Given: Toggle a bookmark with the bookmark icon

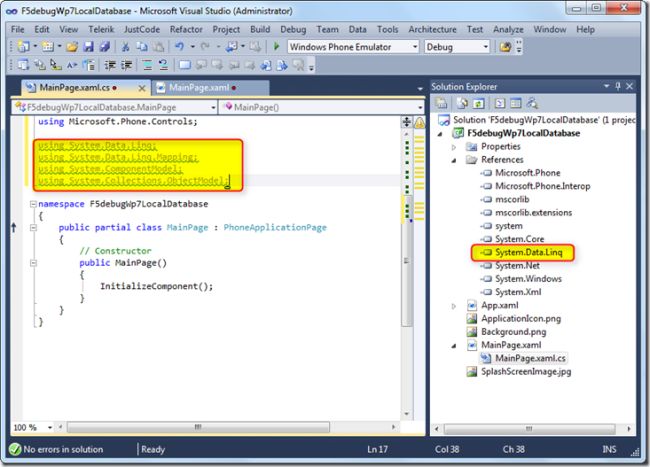Looking at the screenshot, I should 184,65.
